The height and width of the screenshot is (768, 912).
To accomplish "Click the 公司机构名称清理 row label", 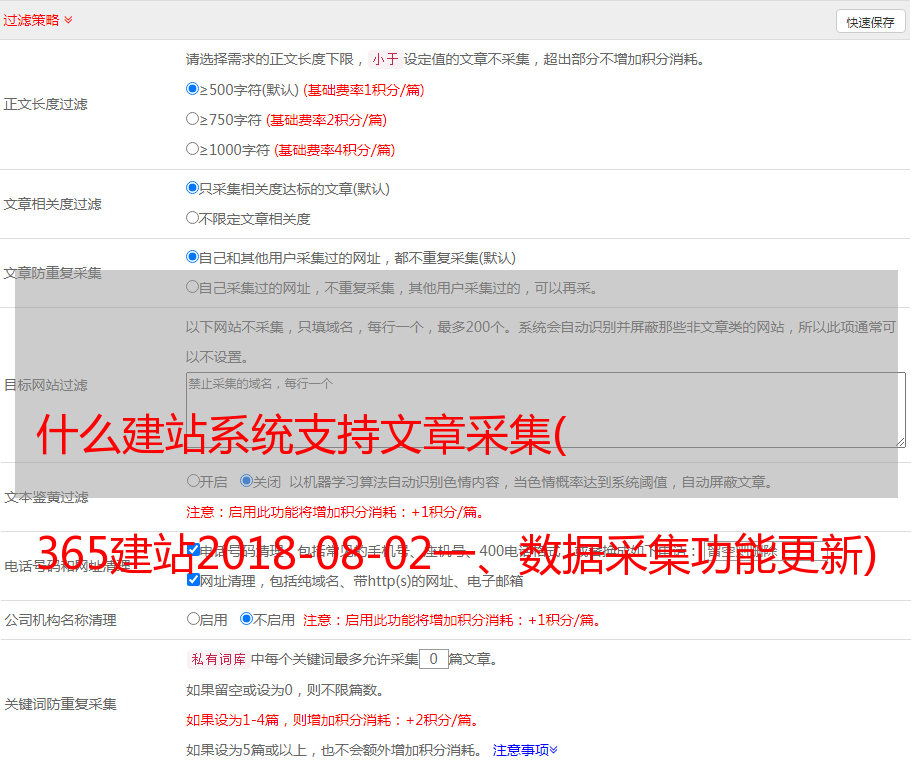I will pyautogui.click(x=60, y=620).
